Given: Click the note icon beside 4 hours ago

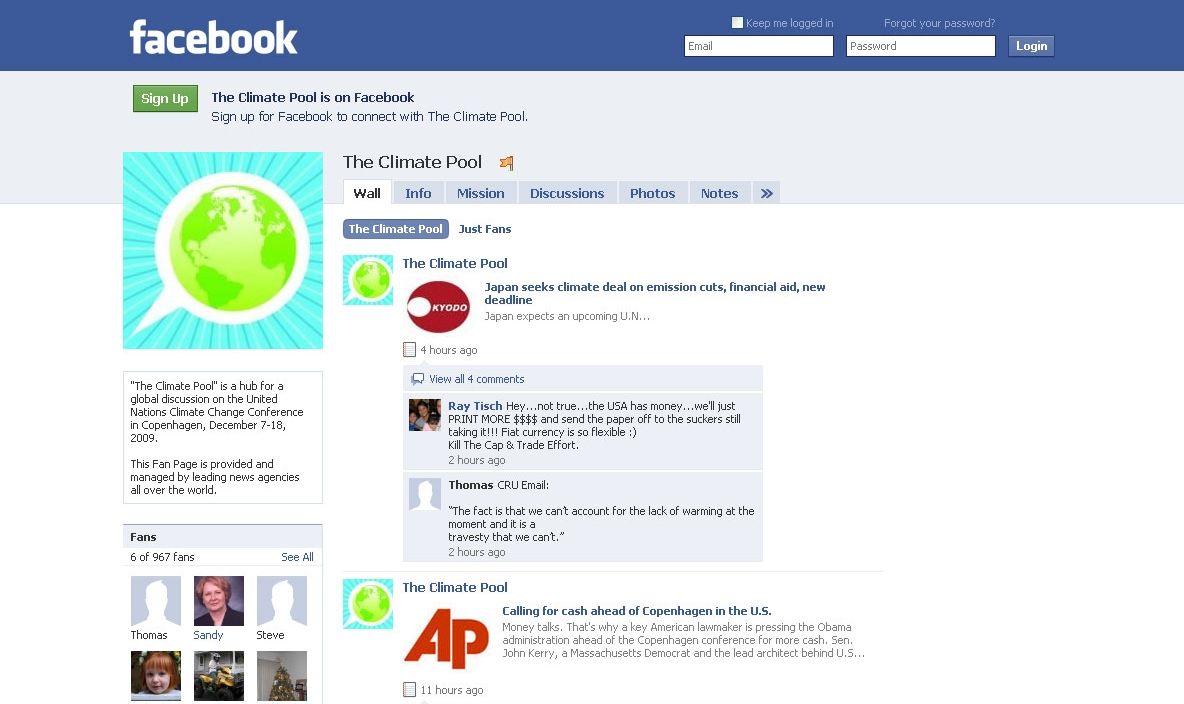Looking at the screenshot, I should pos(409,350).
